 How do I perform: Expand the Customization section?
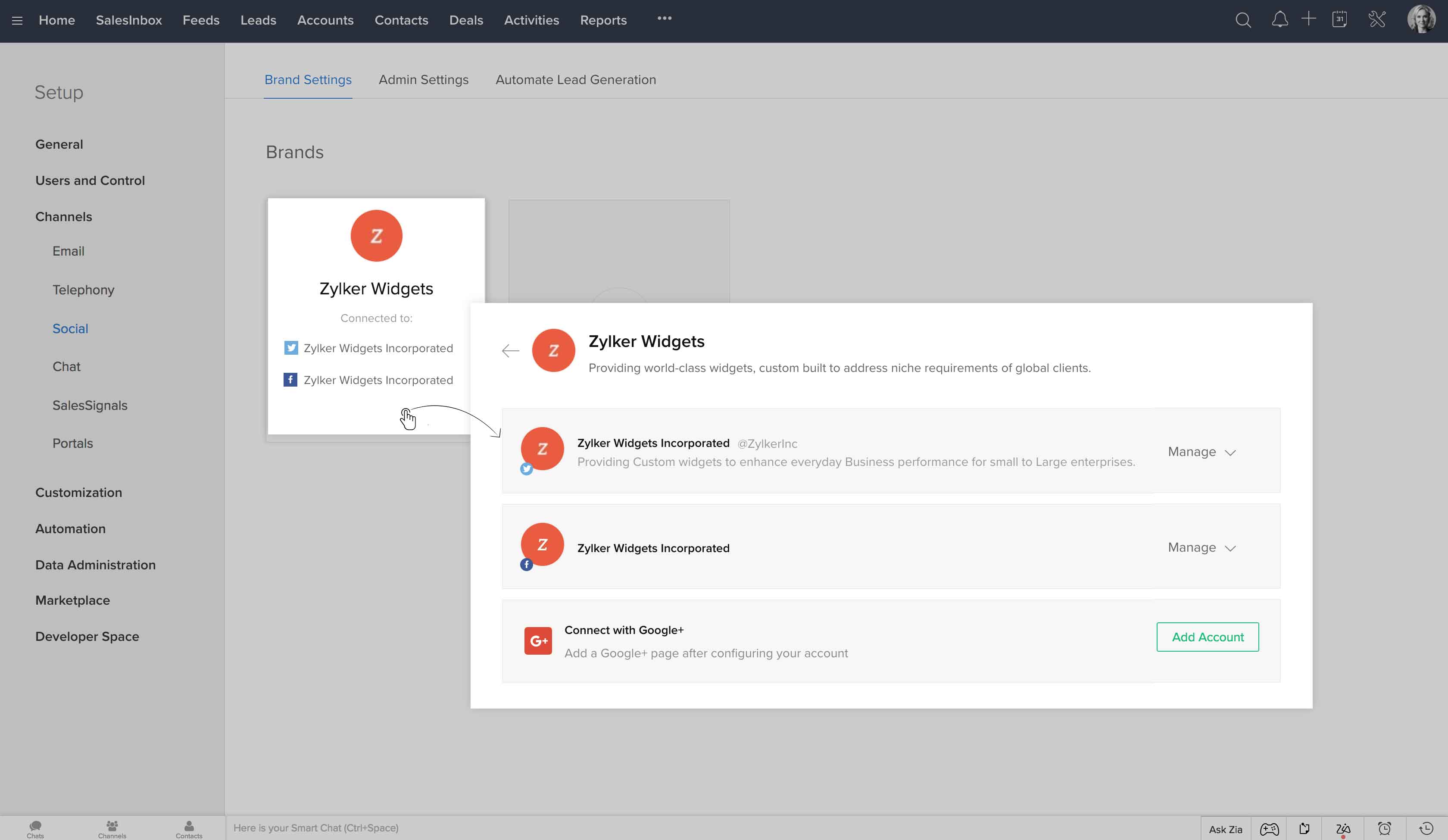coord(79,492)
